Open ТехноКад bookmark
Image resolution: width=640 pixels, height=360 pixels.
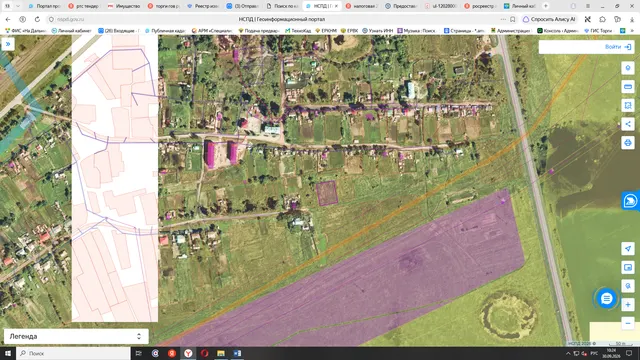(x=298, y=31)
